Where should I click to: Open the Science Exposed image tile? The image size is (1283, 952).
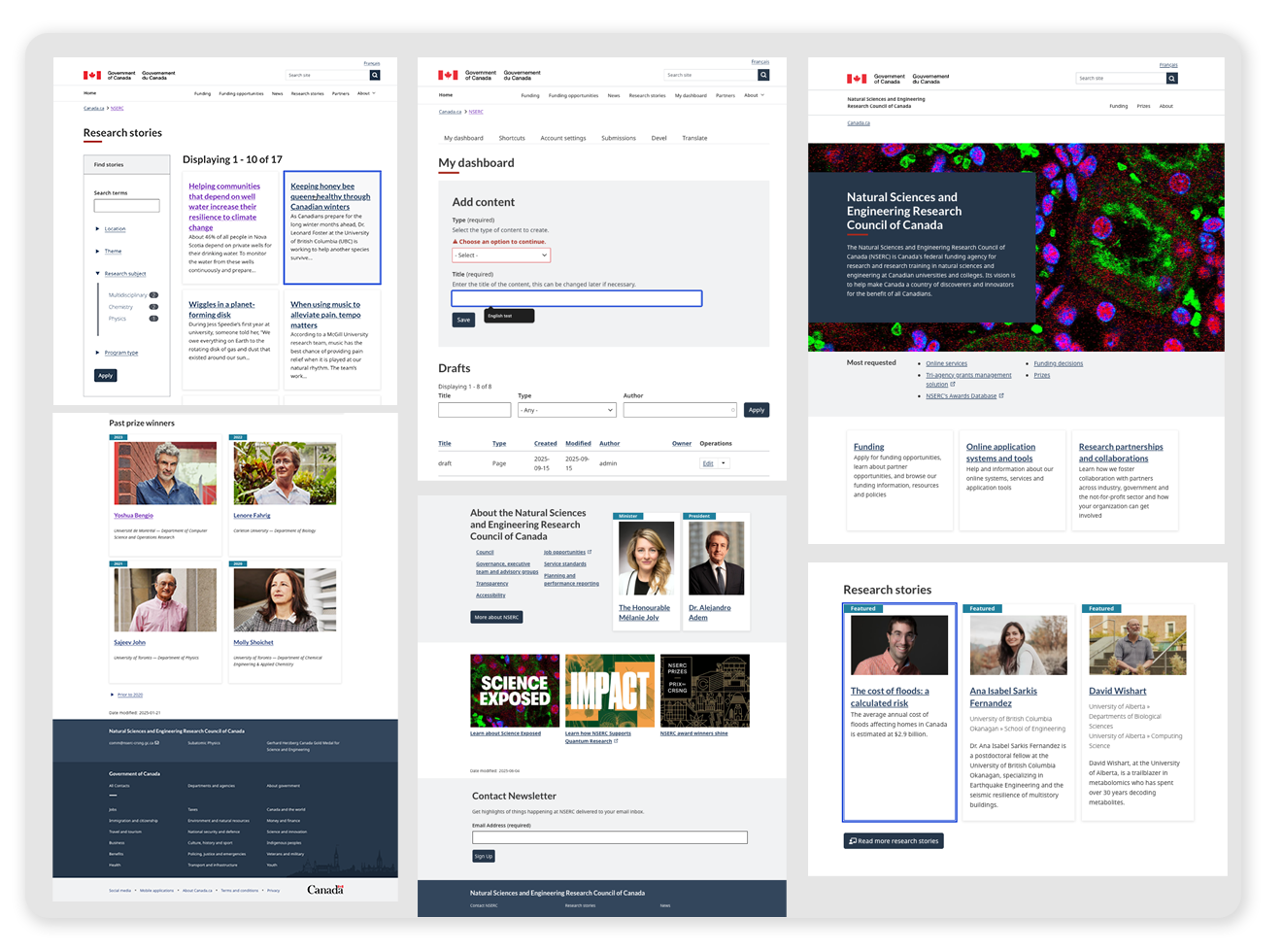tap(515, 691)
